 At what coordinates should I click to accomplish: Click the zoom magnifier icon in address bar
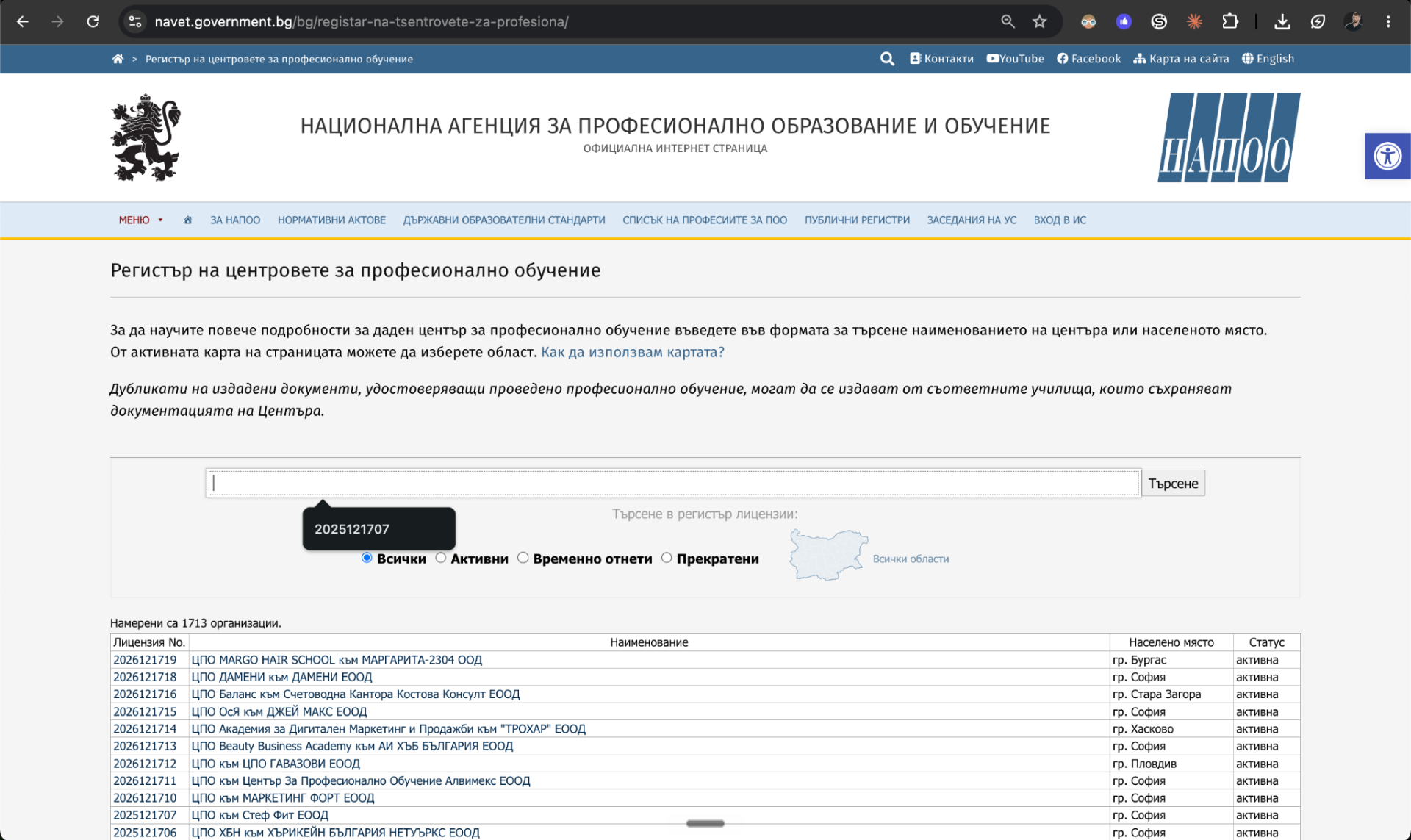pyautogui.click(x=1008, y=21)
